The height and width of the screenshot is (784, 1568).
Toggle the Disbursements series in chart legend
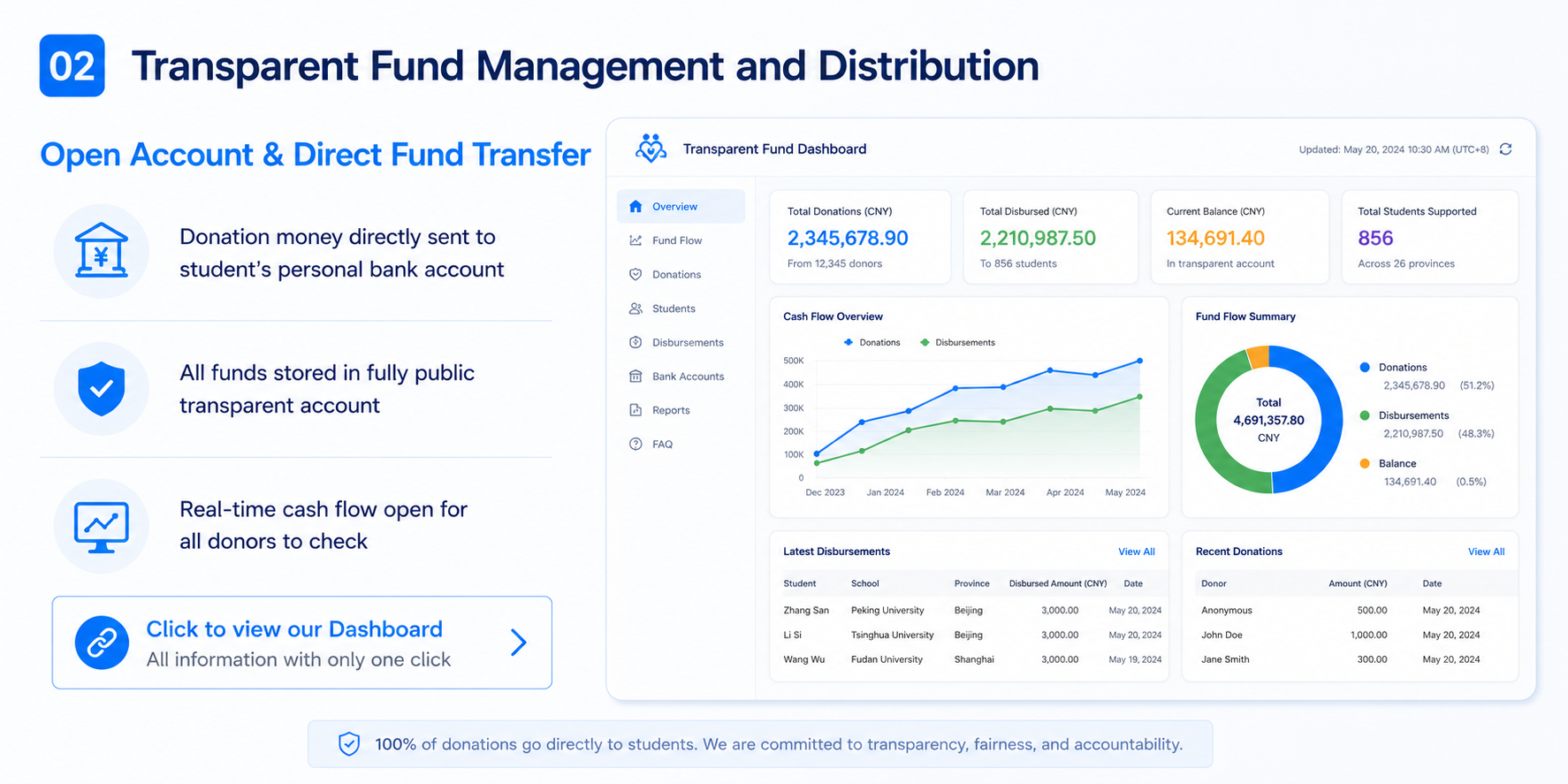(x=957, y=342)
